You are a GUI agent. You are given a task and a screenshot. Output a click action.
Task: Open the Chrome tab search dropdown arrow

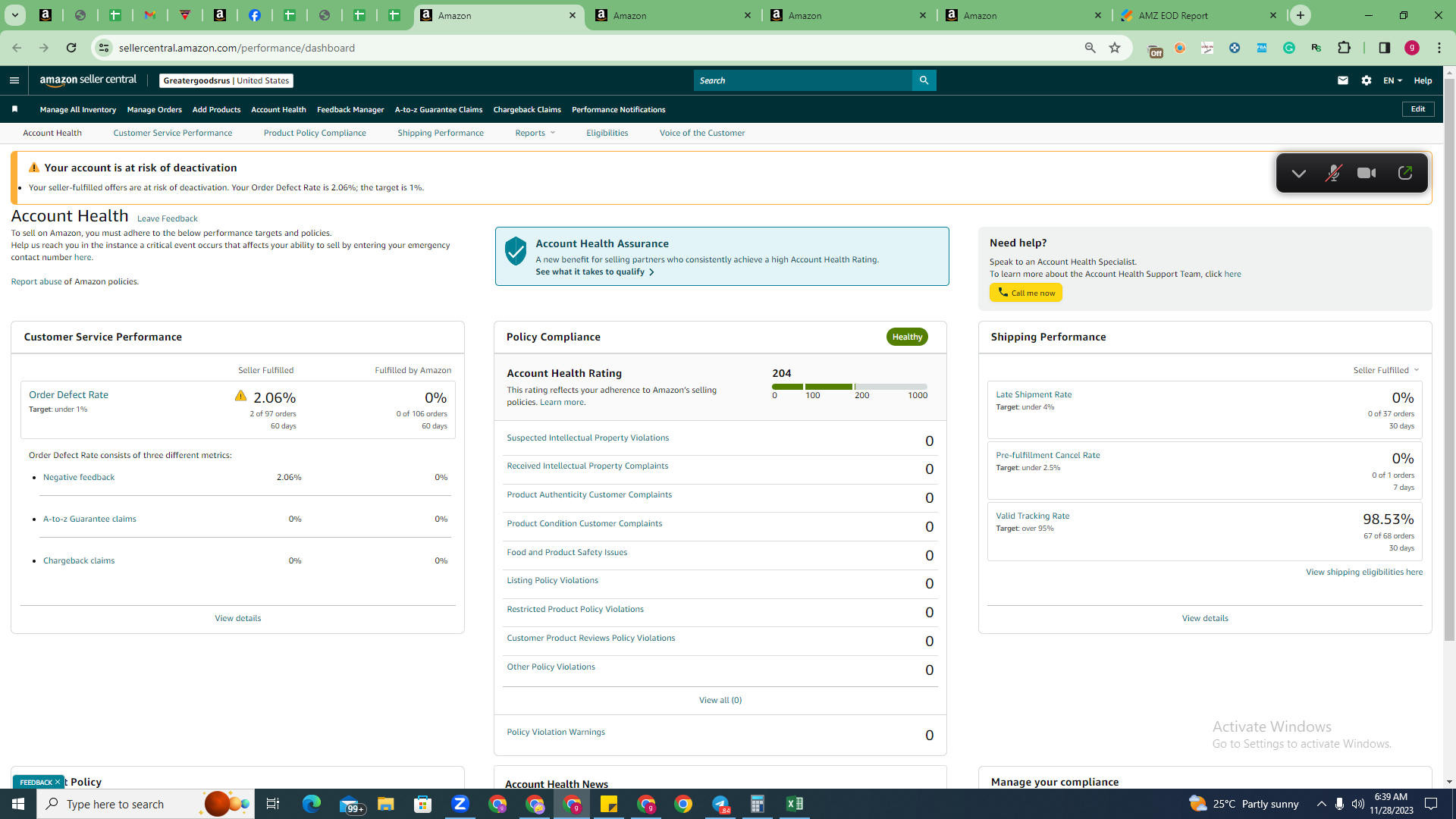click(15, 15)
